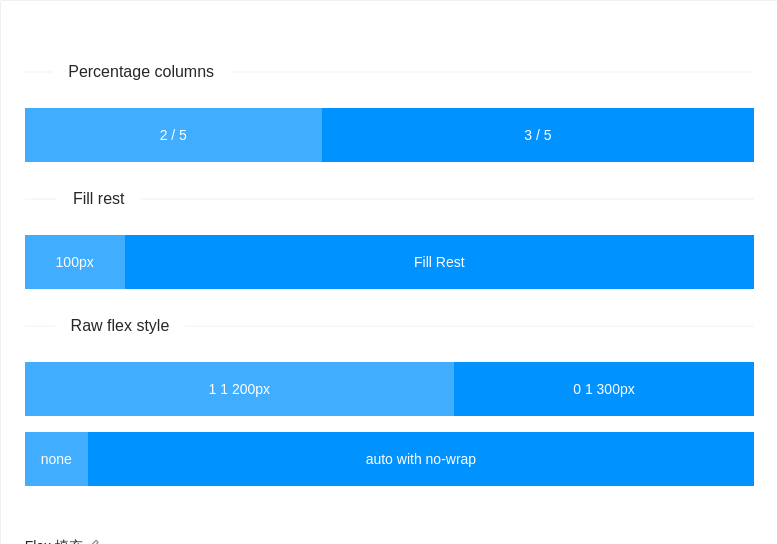The width and height of the screenshot is (777, 544).
Task: Click the "Fill rest" divider title
Action: click(99, 199)
